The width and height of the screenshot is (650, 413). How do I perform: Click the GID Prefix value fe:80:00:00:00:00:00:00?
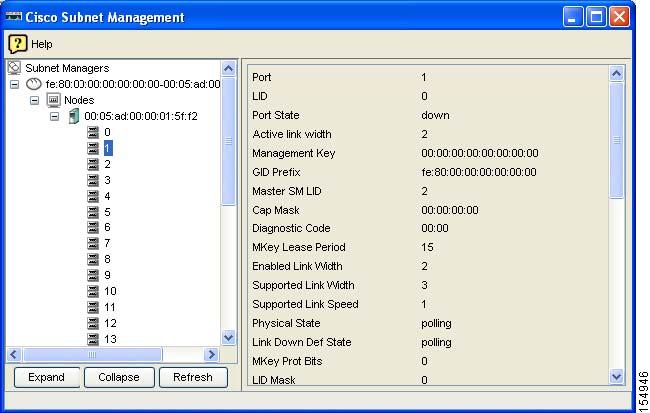click(x=479, y=172)
